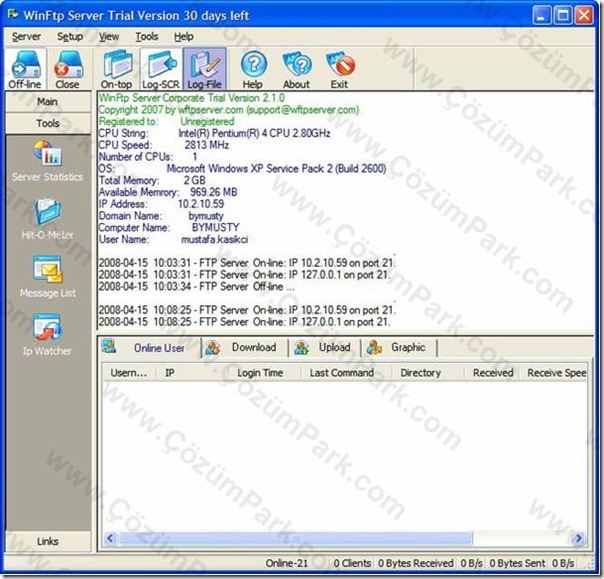Click the 0 Bytes Sent status entry
The width and height of the screenshot is (604, 579).
tap(518, 563)
